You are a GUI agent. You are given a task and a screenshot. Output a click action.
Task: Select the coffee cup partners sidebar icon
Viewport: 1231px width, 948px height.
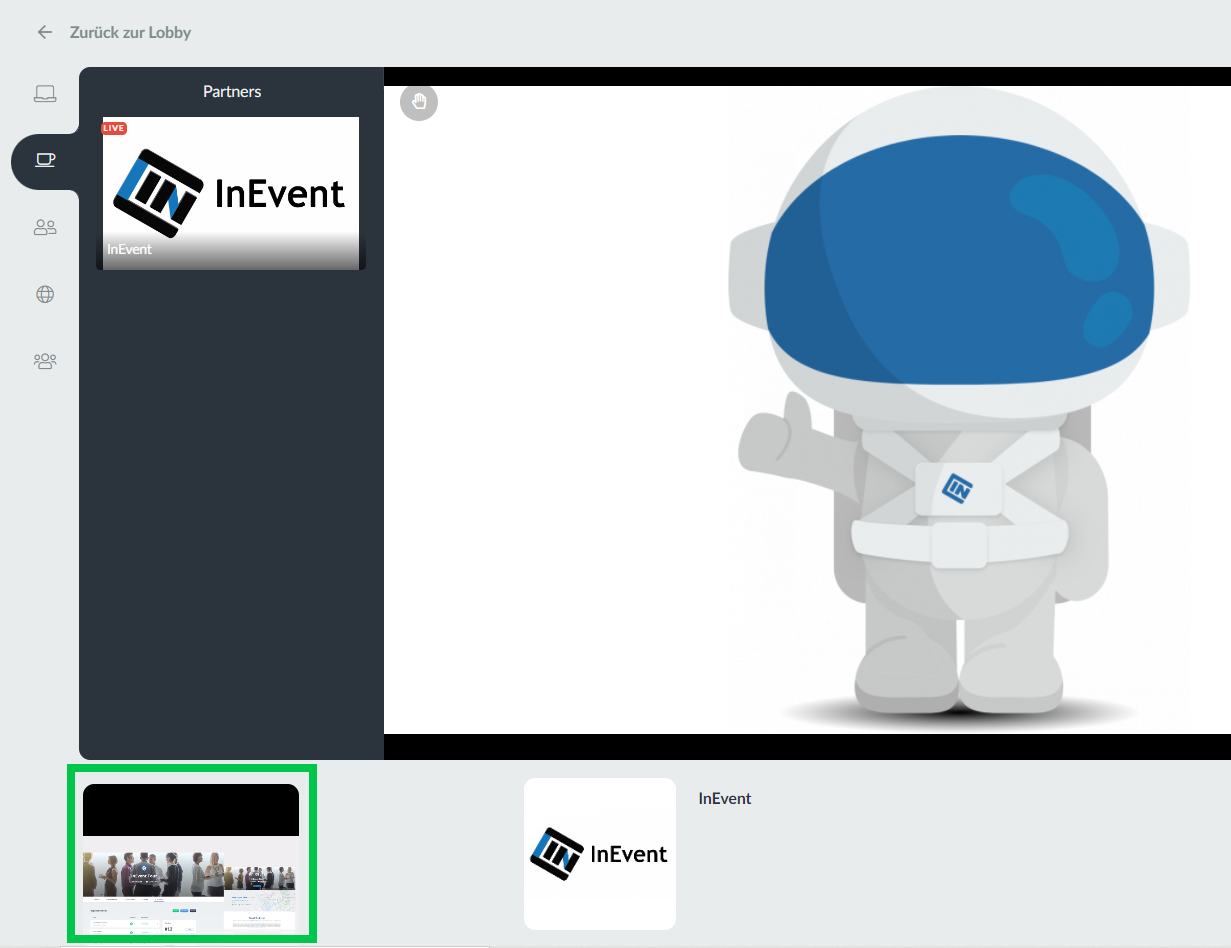tap(45, 160)
